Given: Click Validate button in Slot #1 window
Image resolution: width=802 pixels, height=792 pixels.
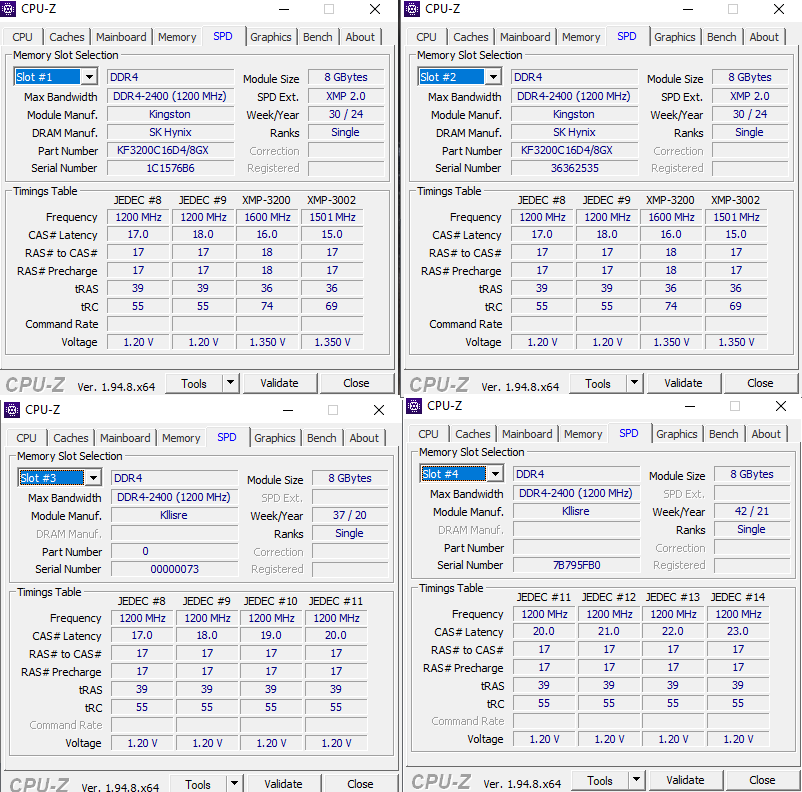Looking at the screenshot, I should (280, 383).
